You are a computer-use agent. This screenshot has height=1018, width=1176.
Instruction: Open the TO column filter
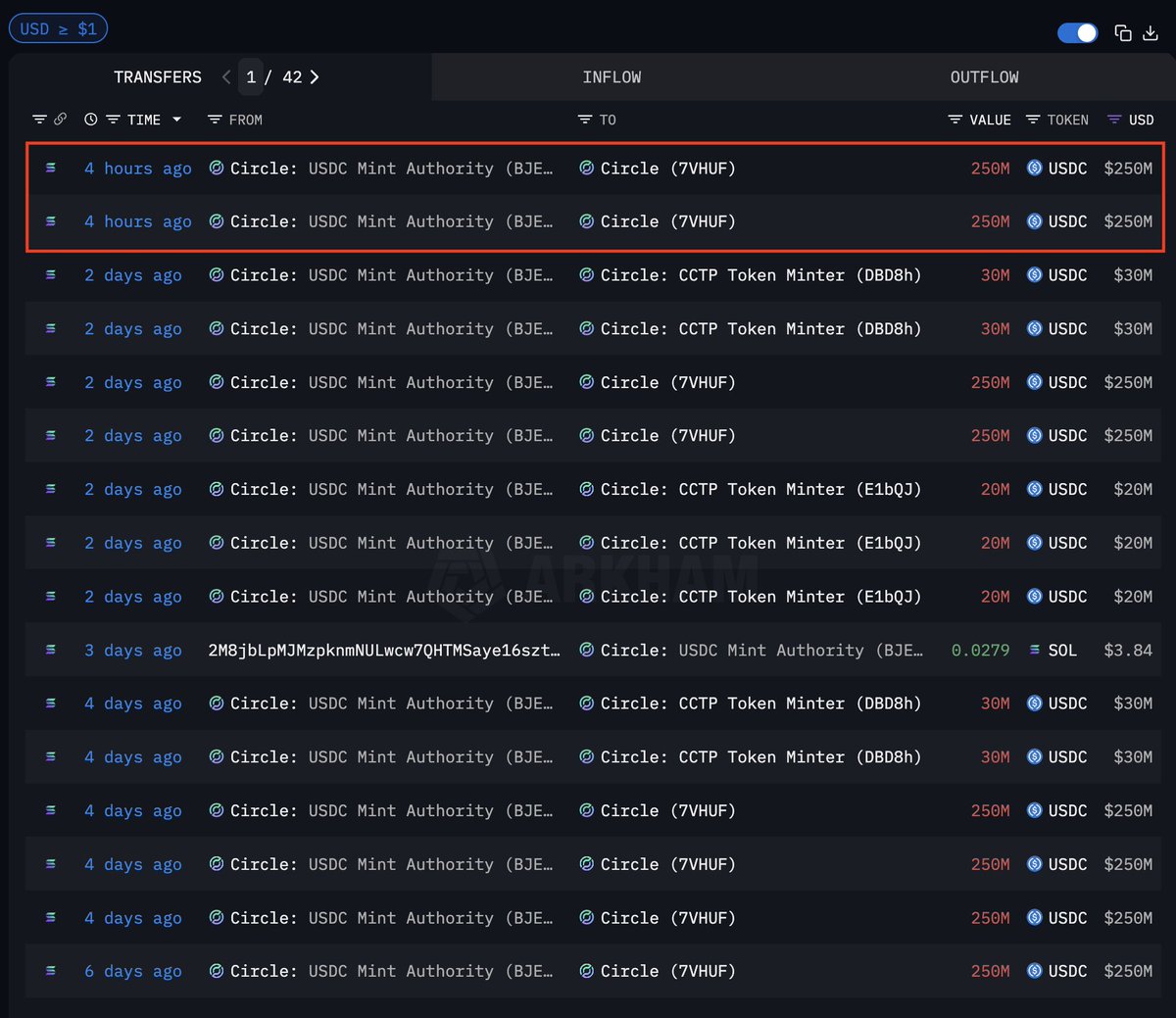tap(585, 120)
